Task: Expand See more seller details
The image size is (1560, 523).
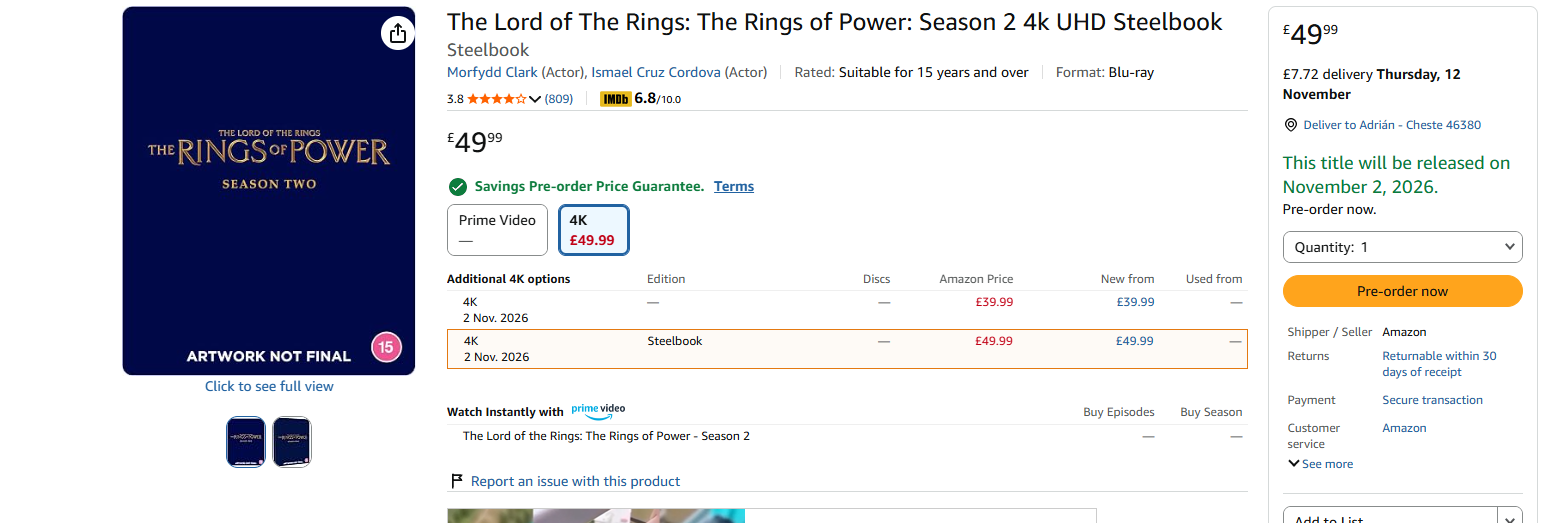Action: pos(1320,464)
